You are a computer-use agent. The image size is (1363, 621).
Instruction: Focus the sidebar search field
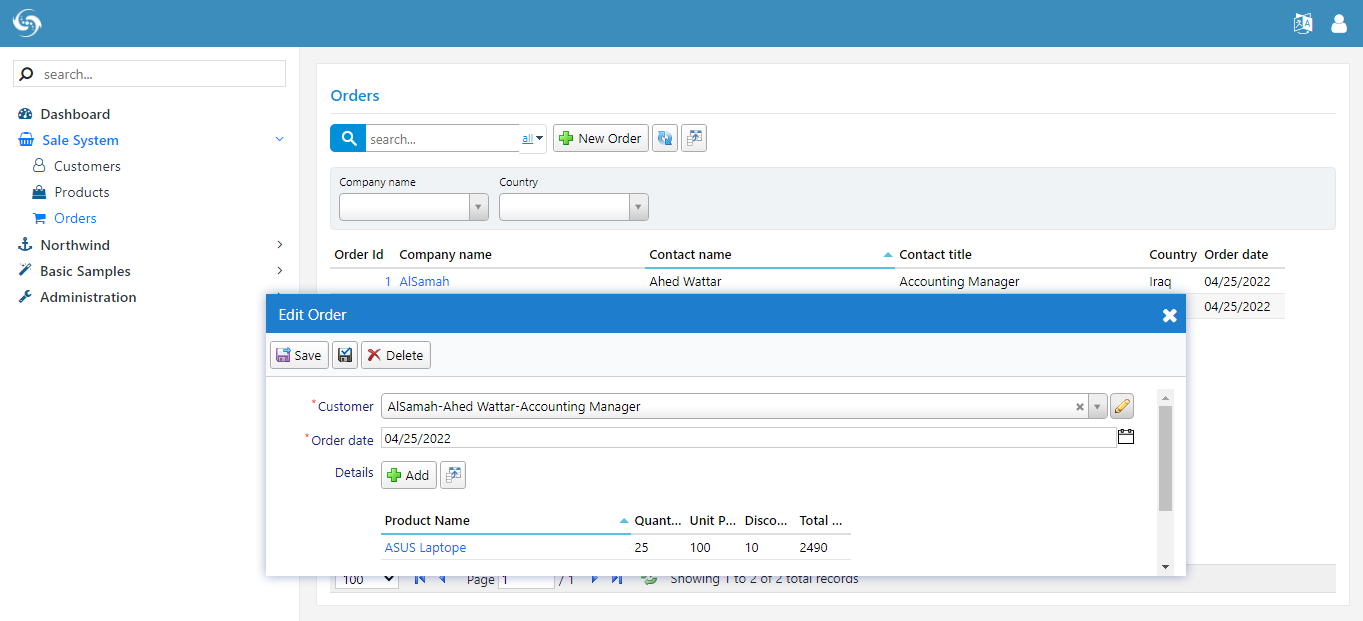click(149, 74)
